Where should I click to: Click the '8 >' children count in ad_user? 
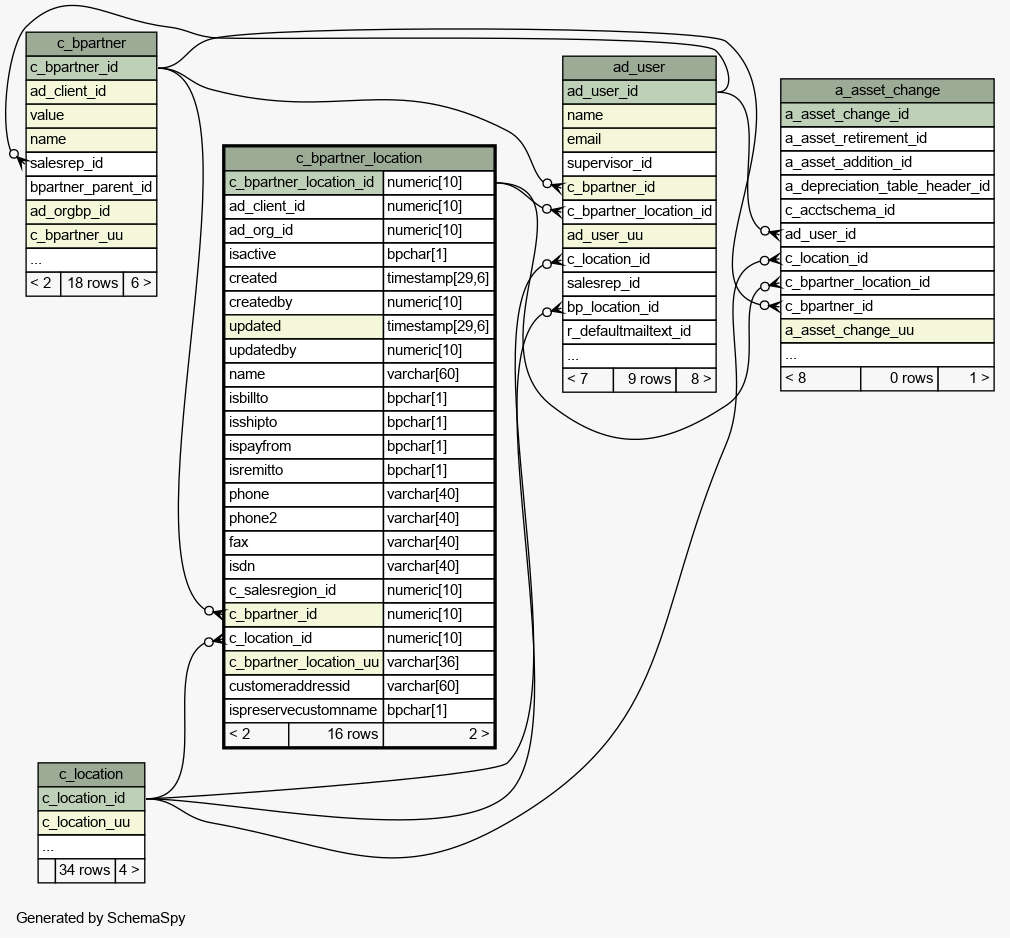click(696, 379)
